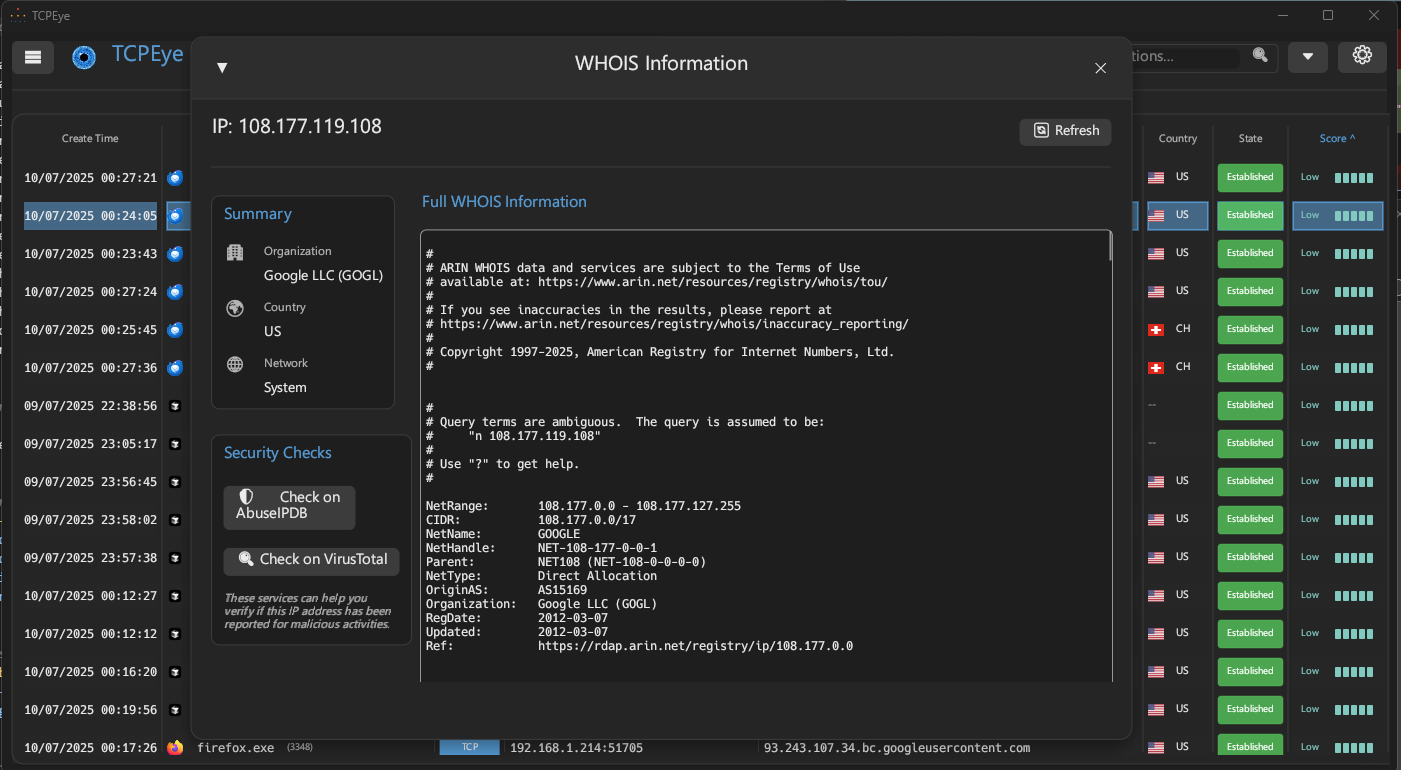Click the Thunderbird icon in the 00:27:21 row
This screenshot has height=770, width=1401.
pyautogui.click(x=175, y=178)
